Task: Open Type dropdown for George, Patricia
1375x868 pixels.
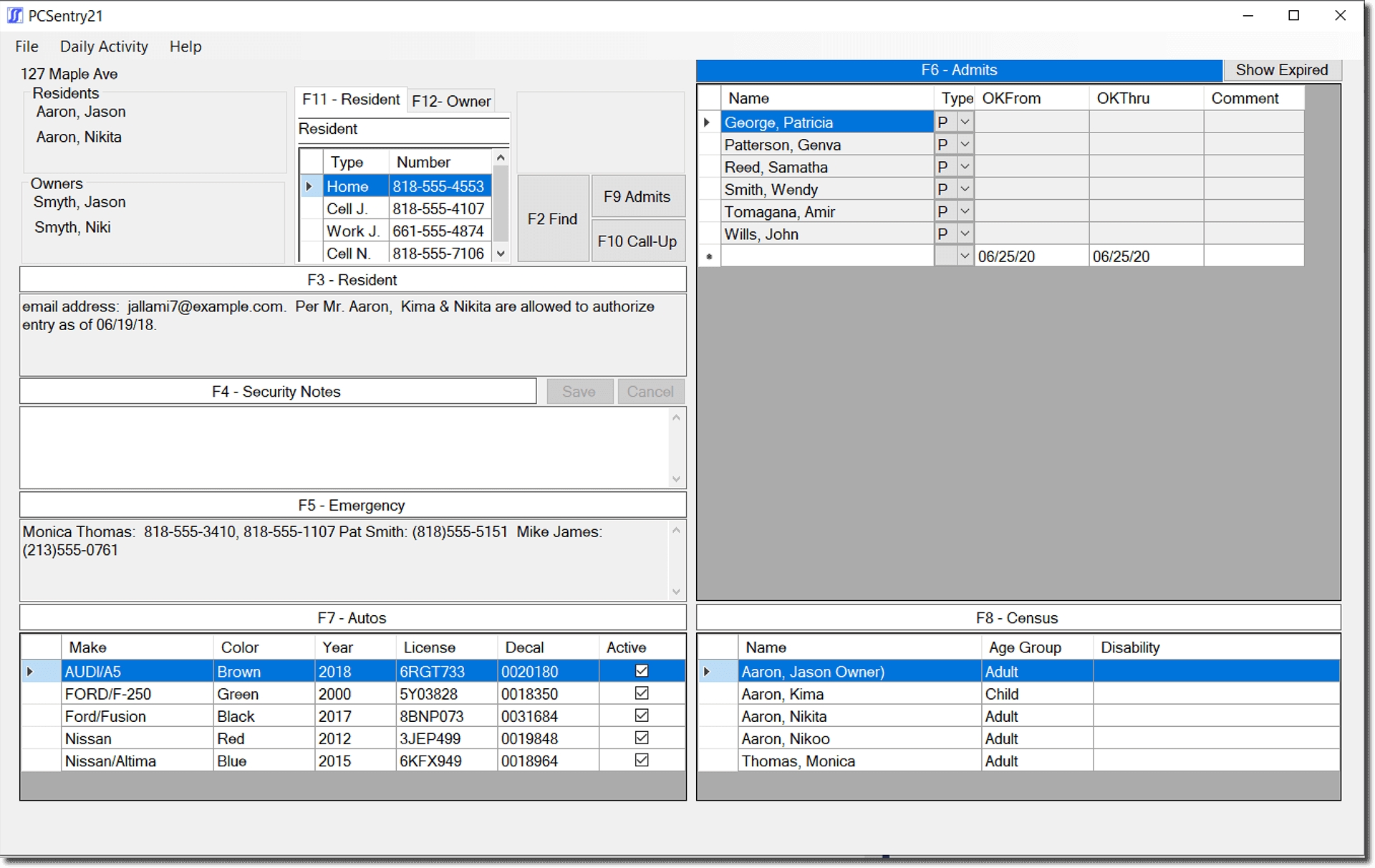Action: pos(965,122)
